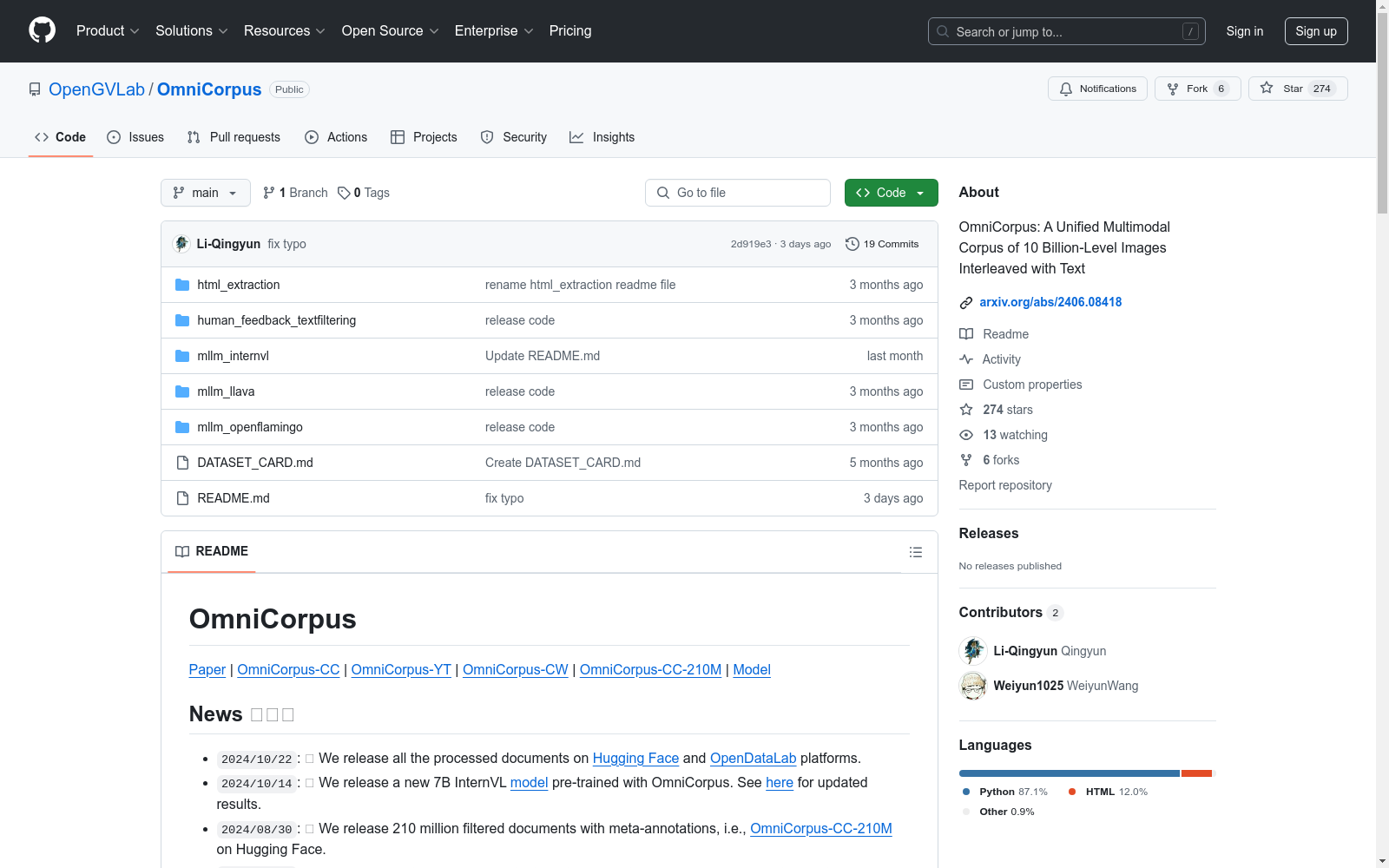Viewport: 1389px width, 868px height.
Task: Open the Code tab
Action: (x=60, y=137)
